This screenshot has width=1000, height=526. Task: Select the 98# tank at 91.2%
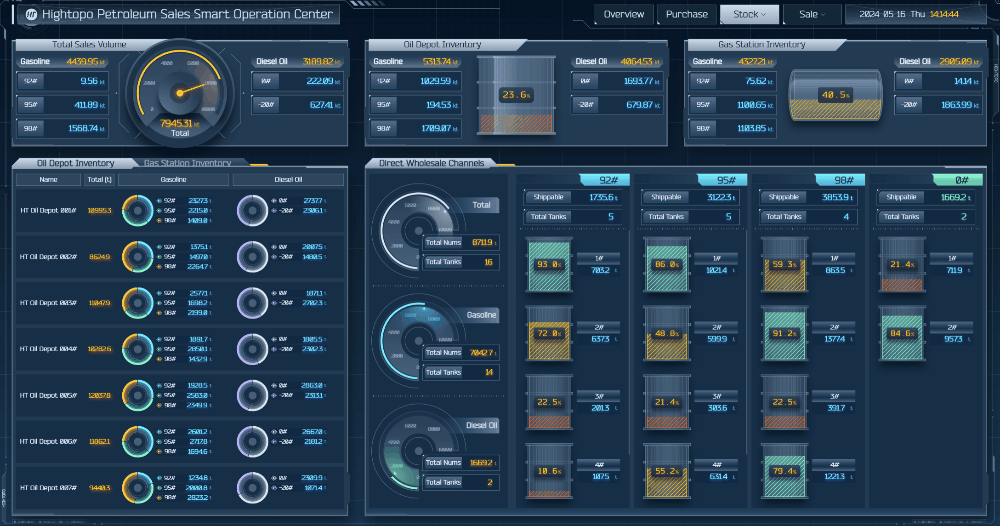[x=784, y=333]
